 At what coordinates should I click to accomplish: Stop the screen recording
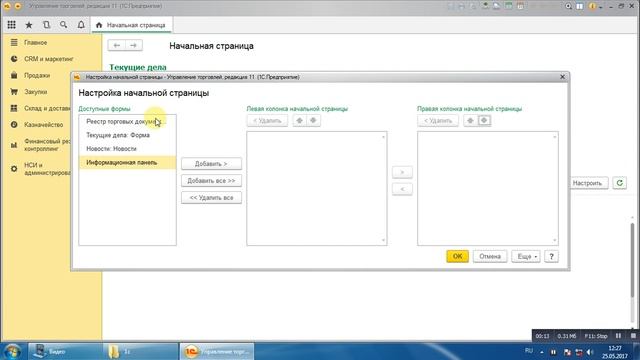coord(633,336)
